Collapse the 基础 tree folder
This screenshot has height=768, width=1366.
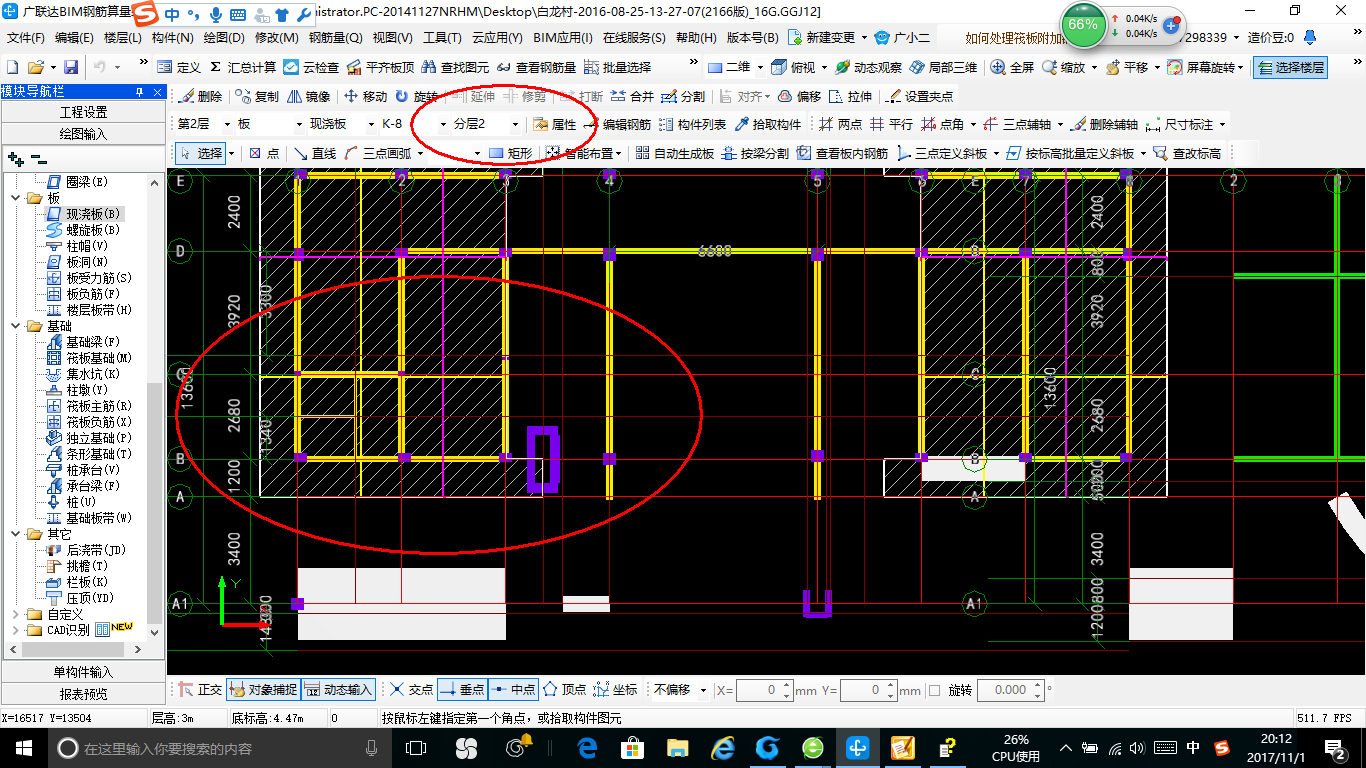pos(17,326)
